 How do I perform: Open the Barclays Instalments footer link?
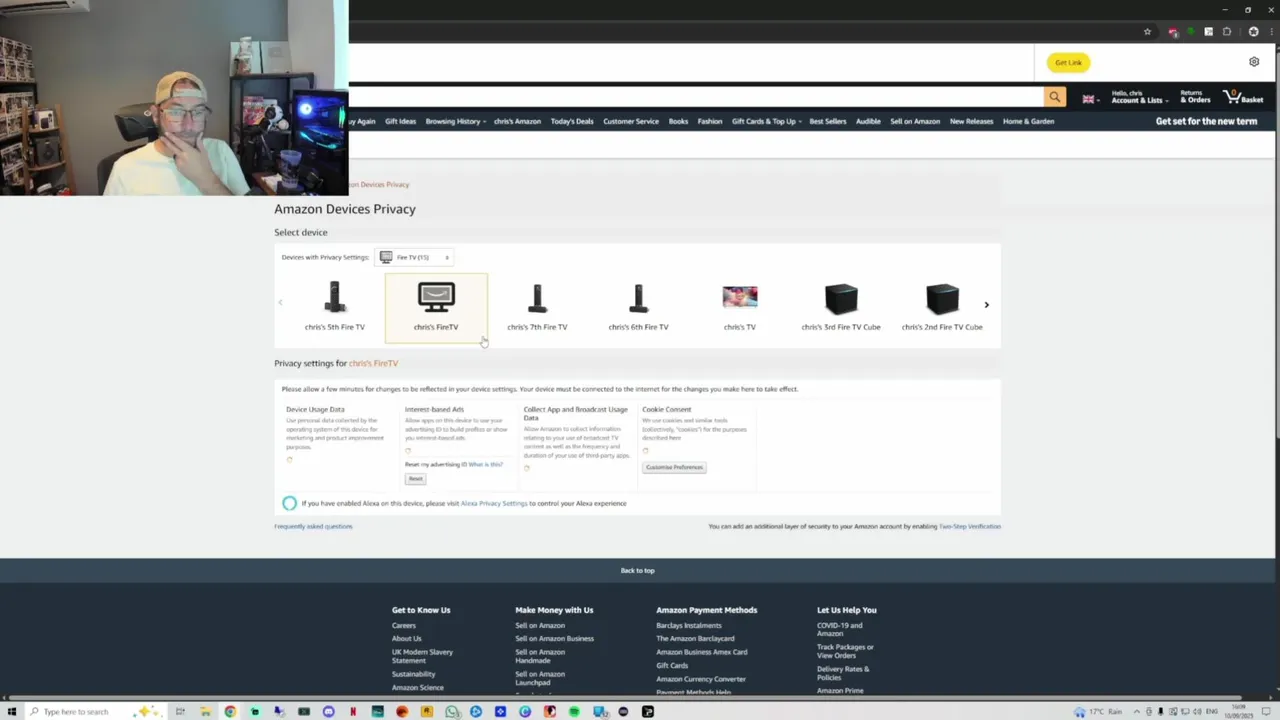(689, 626)
